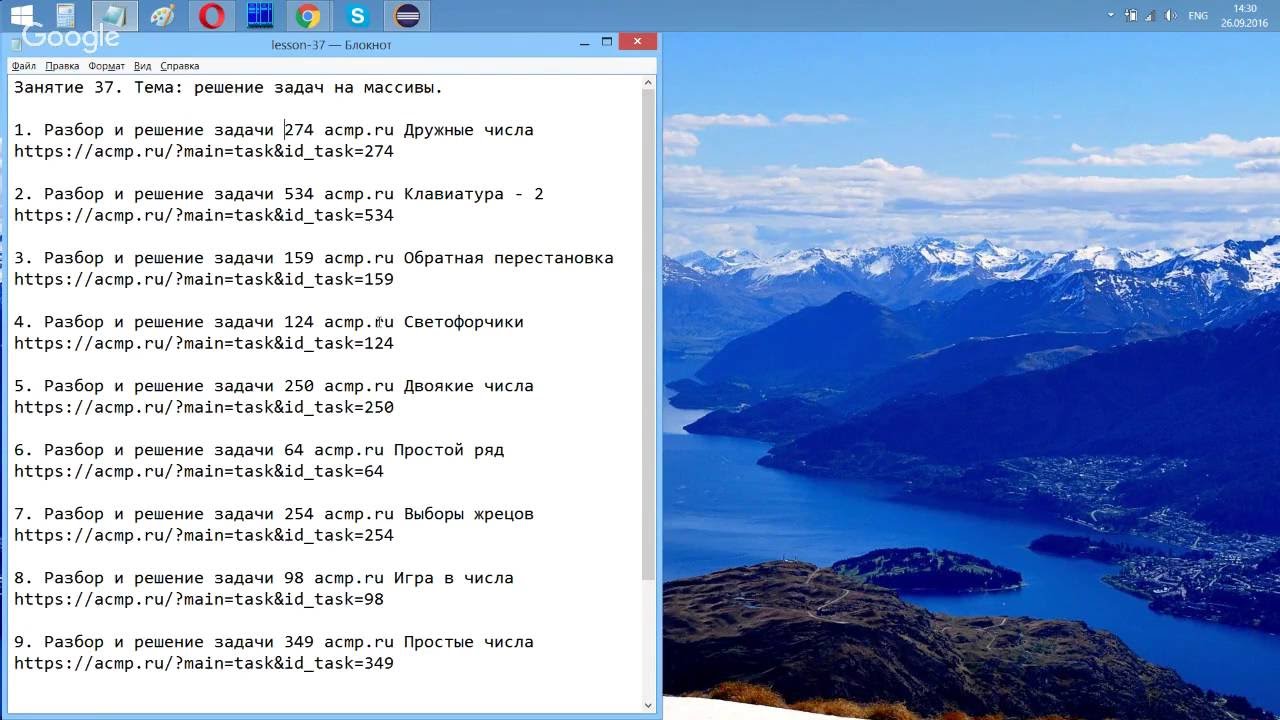
Task: Open the clock showing 14:30
Action: click(x=1245, y=15)
